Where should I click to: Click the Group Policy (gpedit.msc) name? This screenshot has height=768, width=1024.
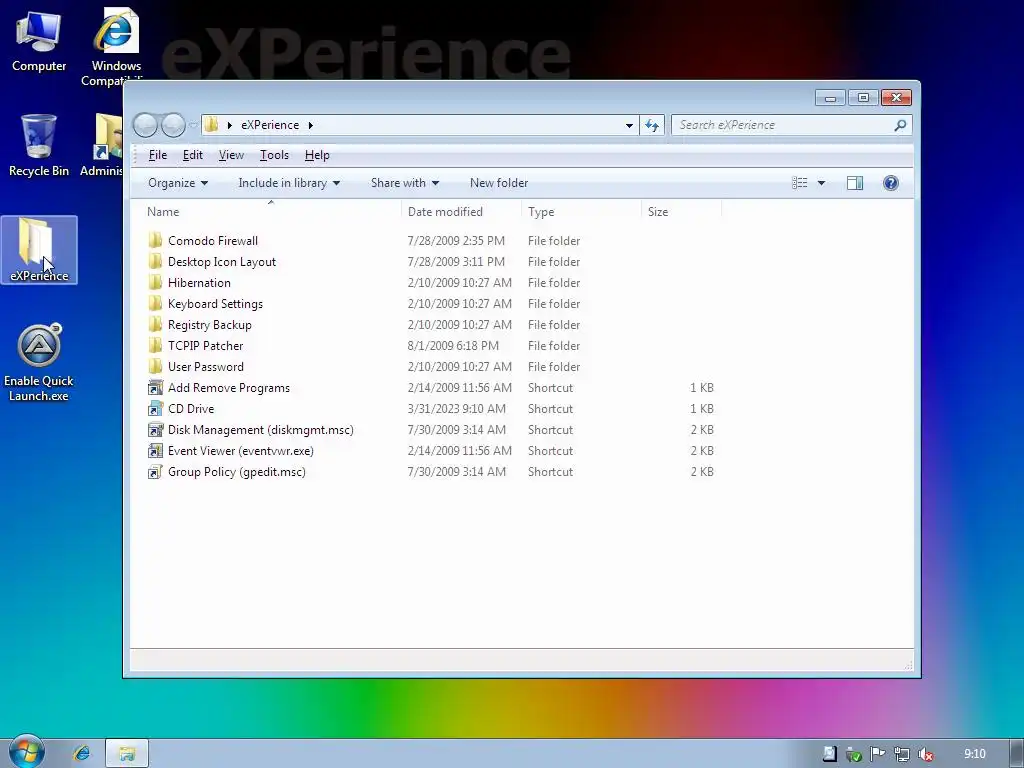(237, 472)
